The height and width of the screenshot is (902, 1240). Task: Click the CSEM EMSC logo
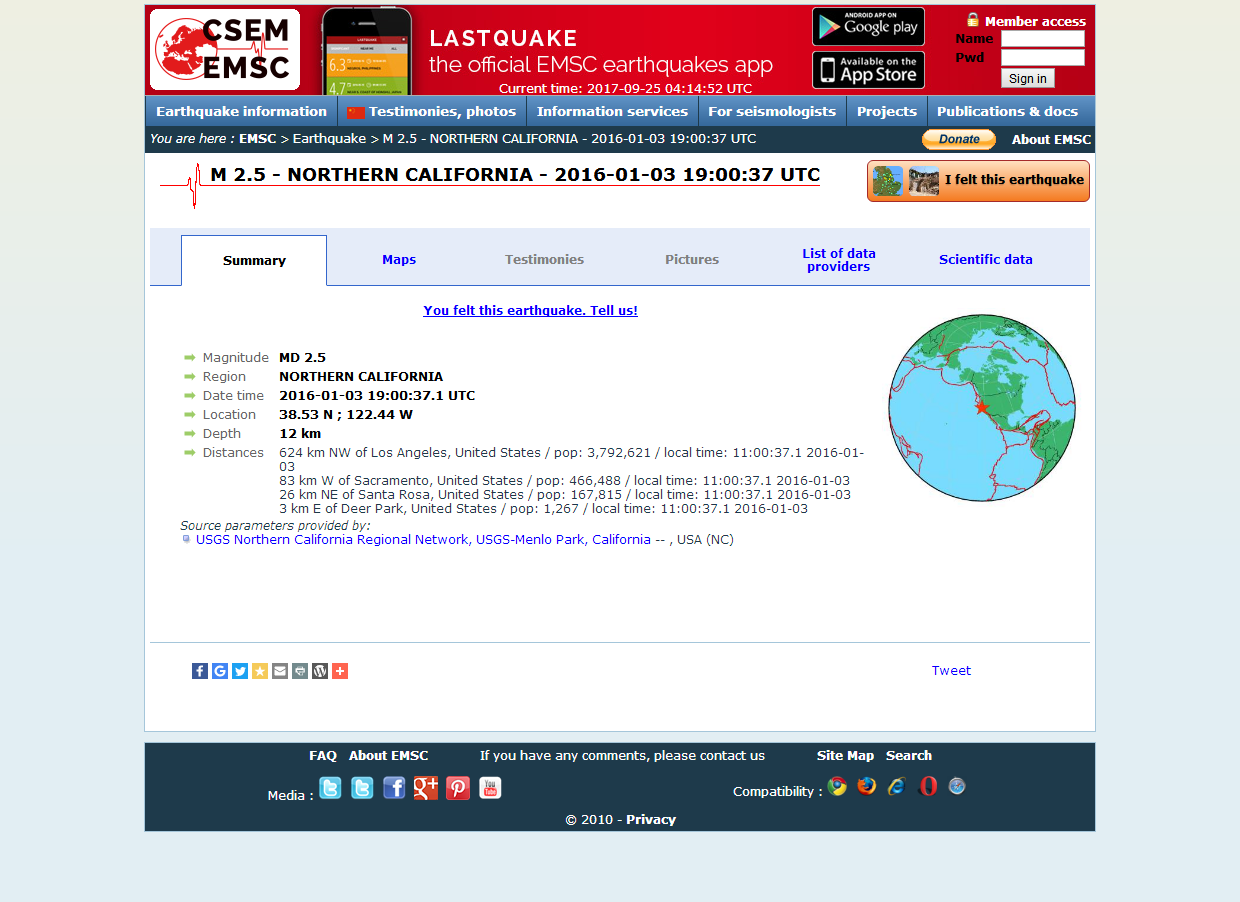(225, 50)
